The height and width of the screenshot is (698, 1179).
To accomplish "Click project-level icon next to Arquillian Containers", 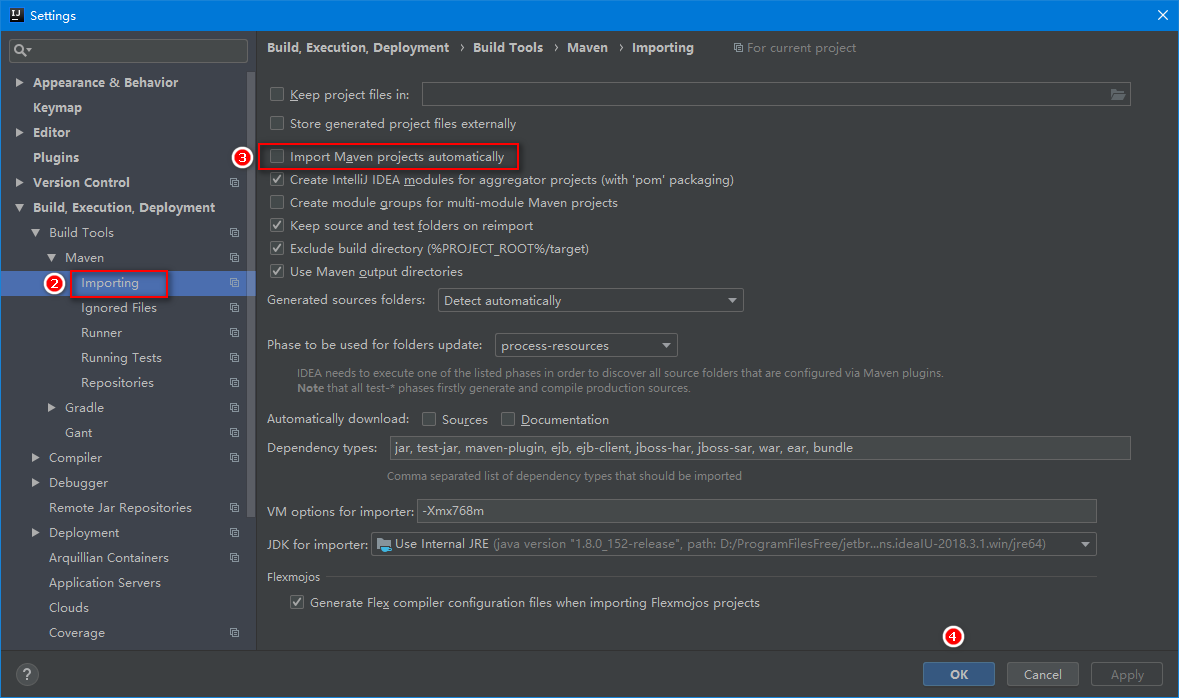I will click(x=235, y=557).
